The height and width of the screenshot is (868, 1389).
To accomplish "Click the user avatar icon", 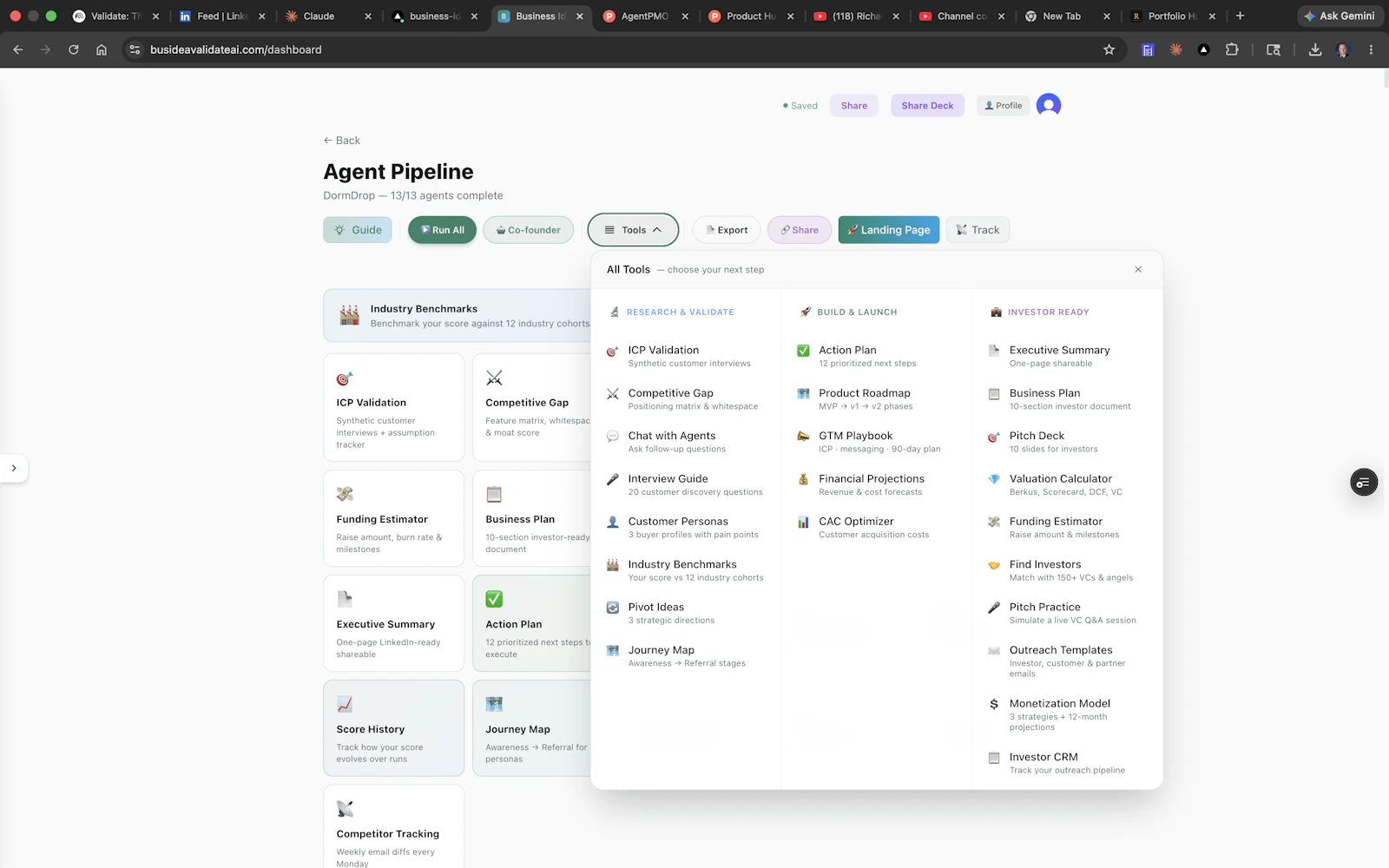I will [1049, 105].
